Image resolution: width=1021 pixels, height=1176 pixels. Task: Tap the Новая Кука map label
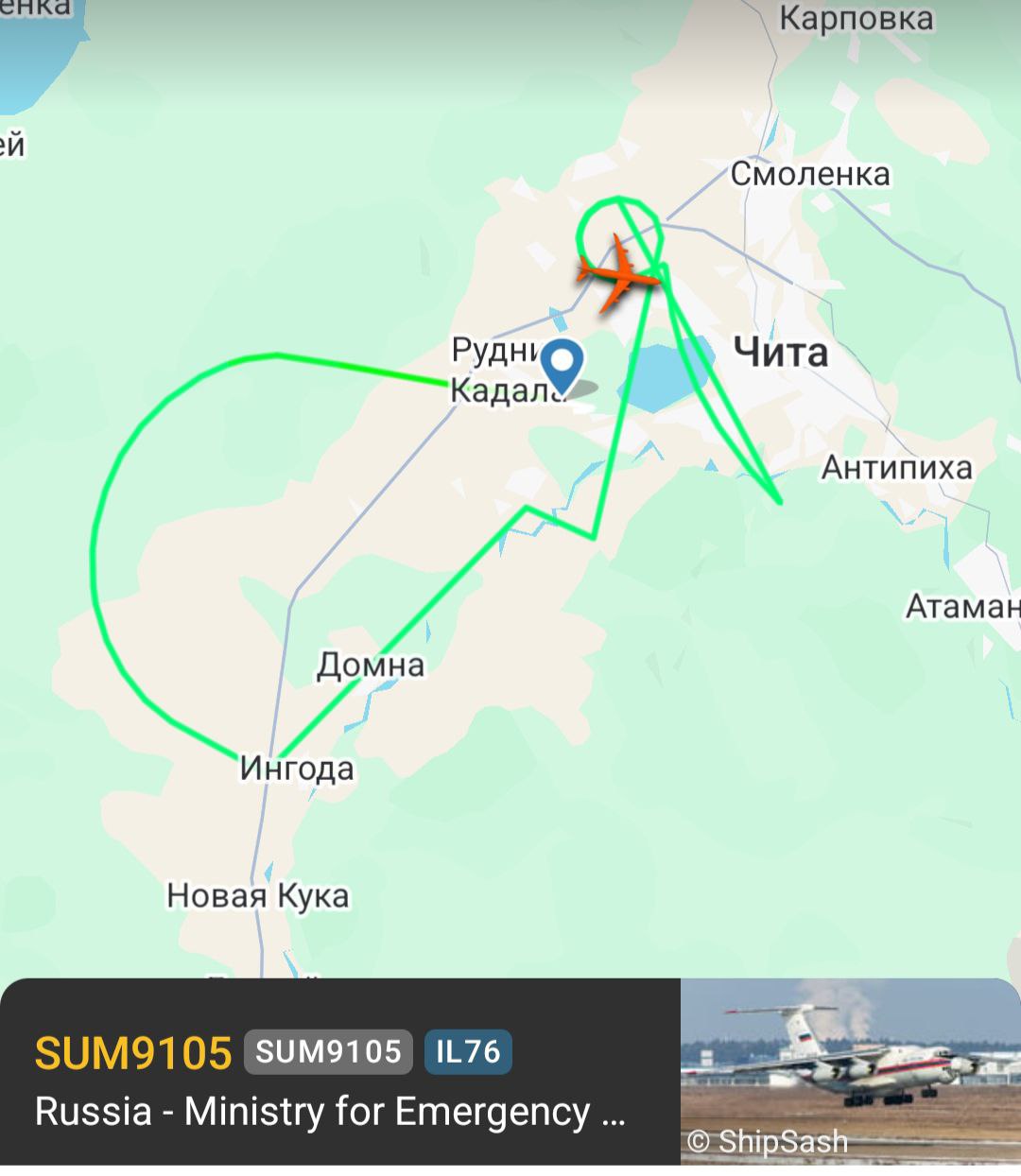258,895
